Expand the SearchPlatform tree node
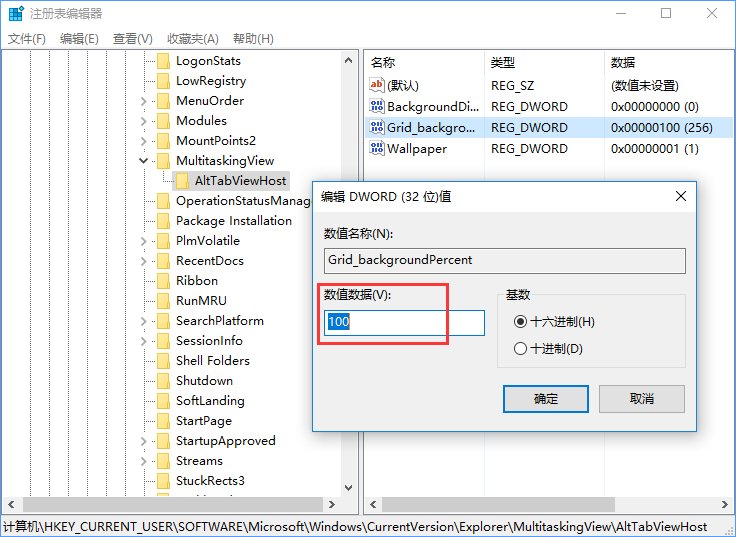Viewport: 736px width, 537px height. coord(144,321)
